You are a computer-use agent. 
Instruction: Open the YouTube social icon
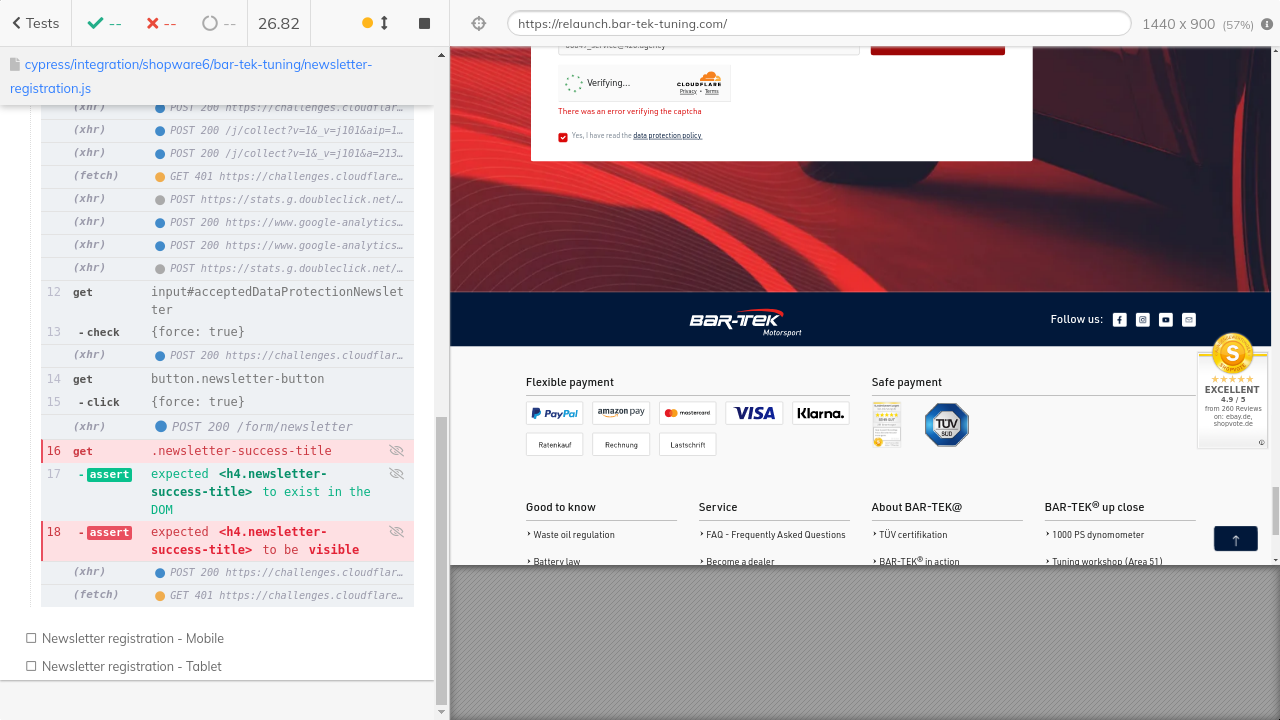click(1165, 320)
